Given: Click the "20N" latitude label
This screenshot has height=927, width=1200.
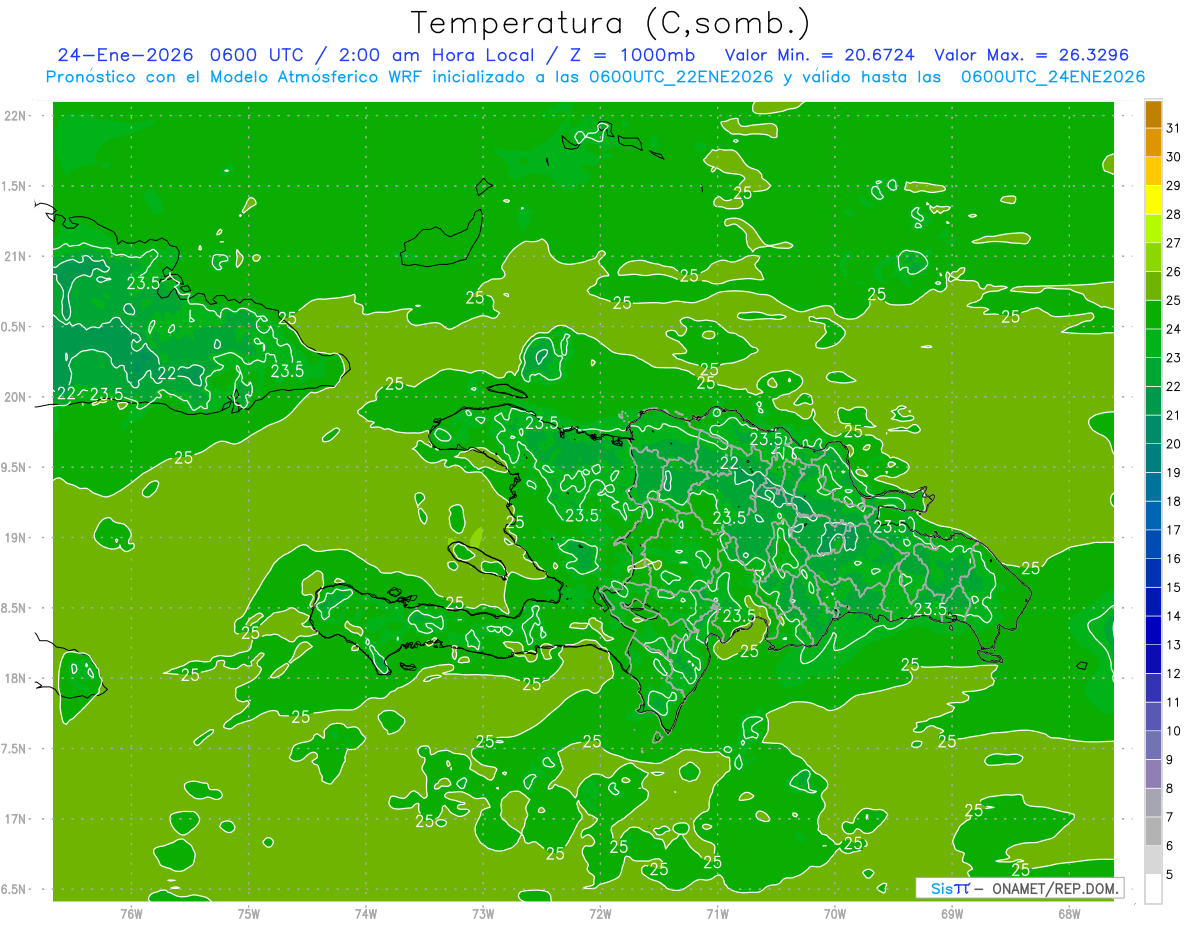Looking at the screenshot, I should (x=15, y=397).
